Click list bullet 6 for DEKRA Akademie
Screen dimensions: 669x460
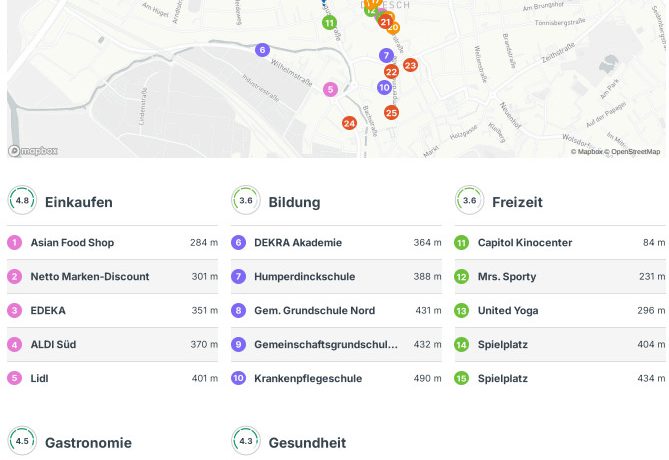[239, 242]
